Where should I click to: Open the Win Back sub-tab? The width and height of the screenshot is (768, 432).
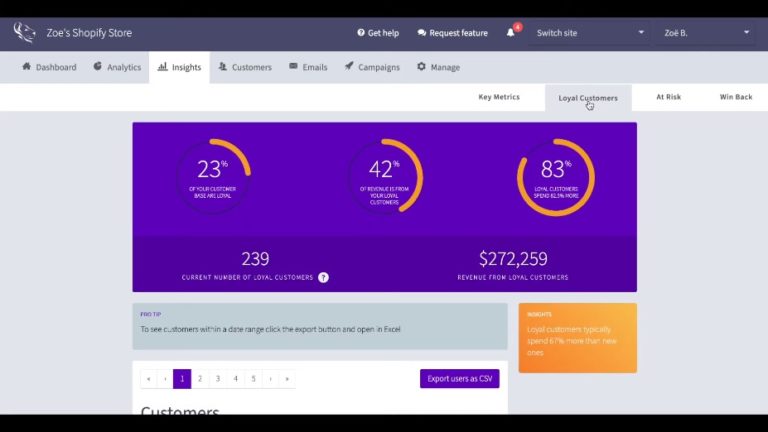pyautogui.click(x=736, y=97)
